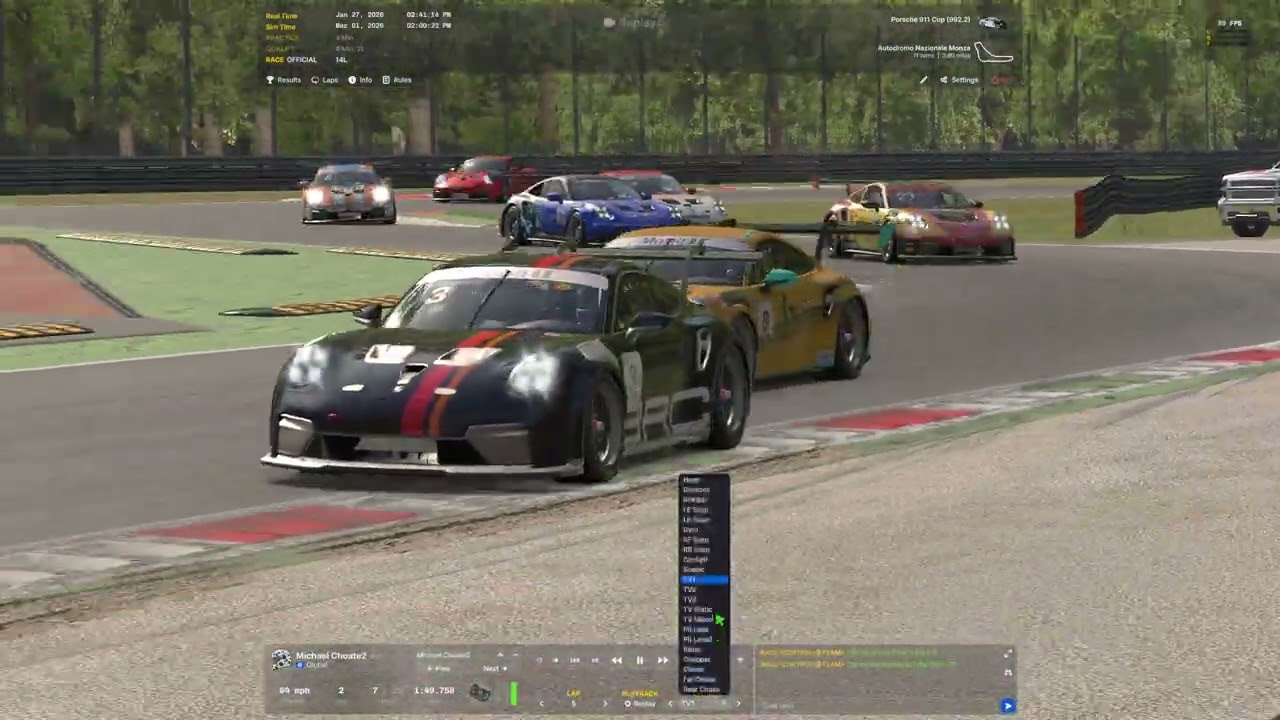Choose the Cockpit camera entry
1280x720 pixels.
click(704, 559)
